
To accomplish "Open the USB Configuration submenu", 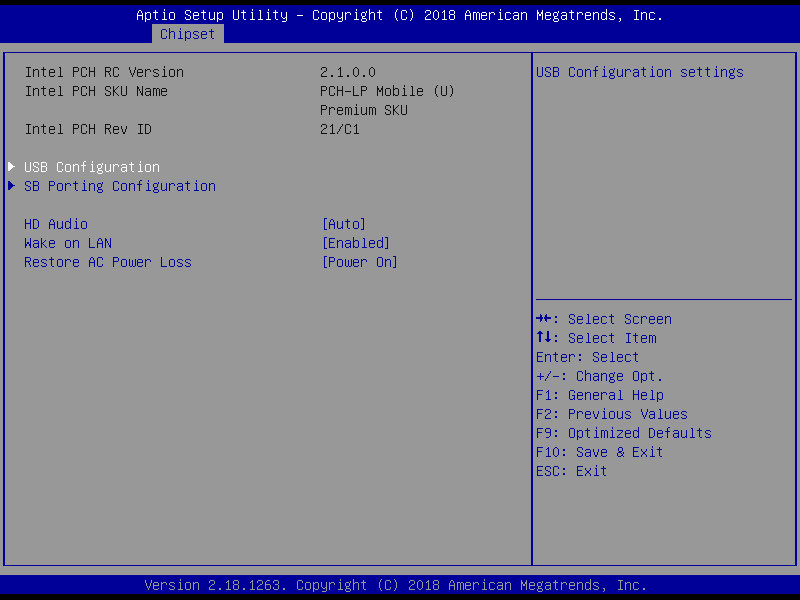I will pos(92,167).
